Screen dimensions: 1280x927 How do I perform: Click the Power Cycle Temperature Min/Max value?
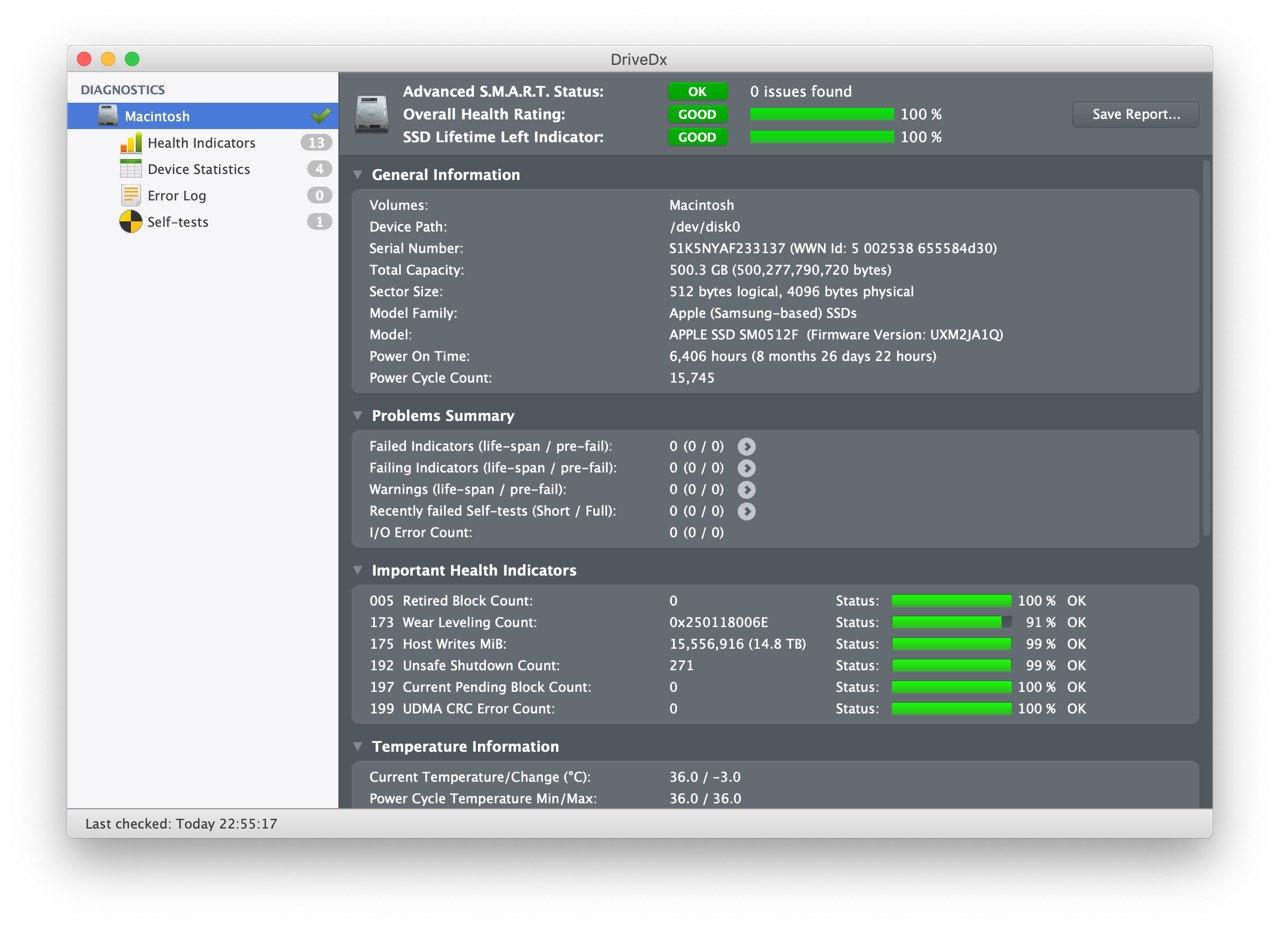click(705, 799)
